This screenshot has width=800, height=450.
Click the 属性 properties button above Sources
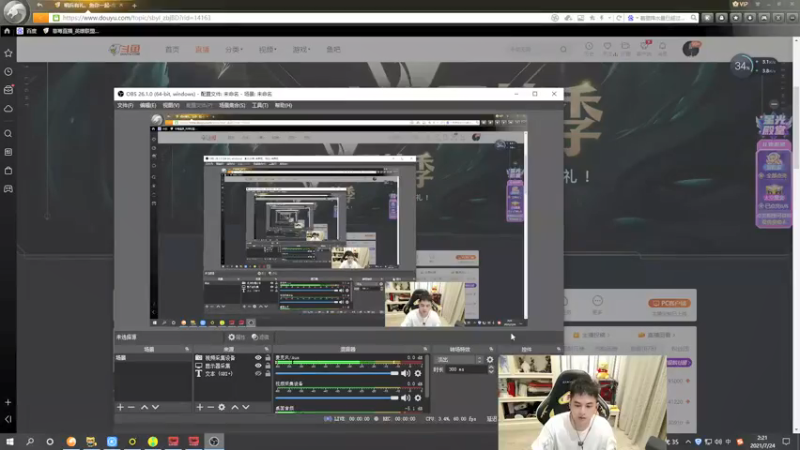point(237,337)
